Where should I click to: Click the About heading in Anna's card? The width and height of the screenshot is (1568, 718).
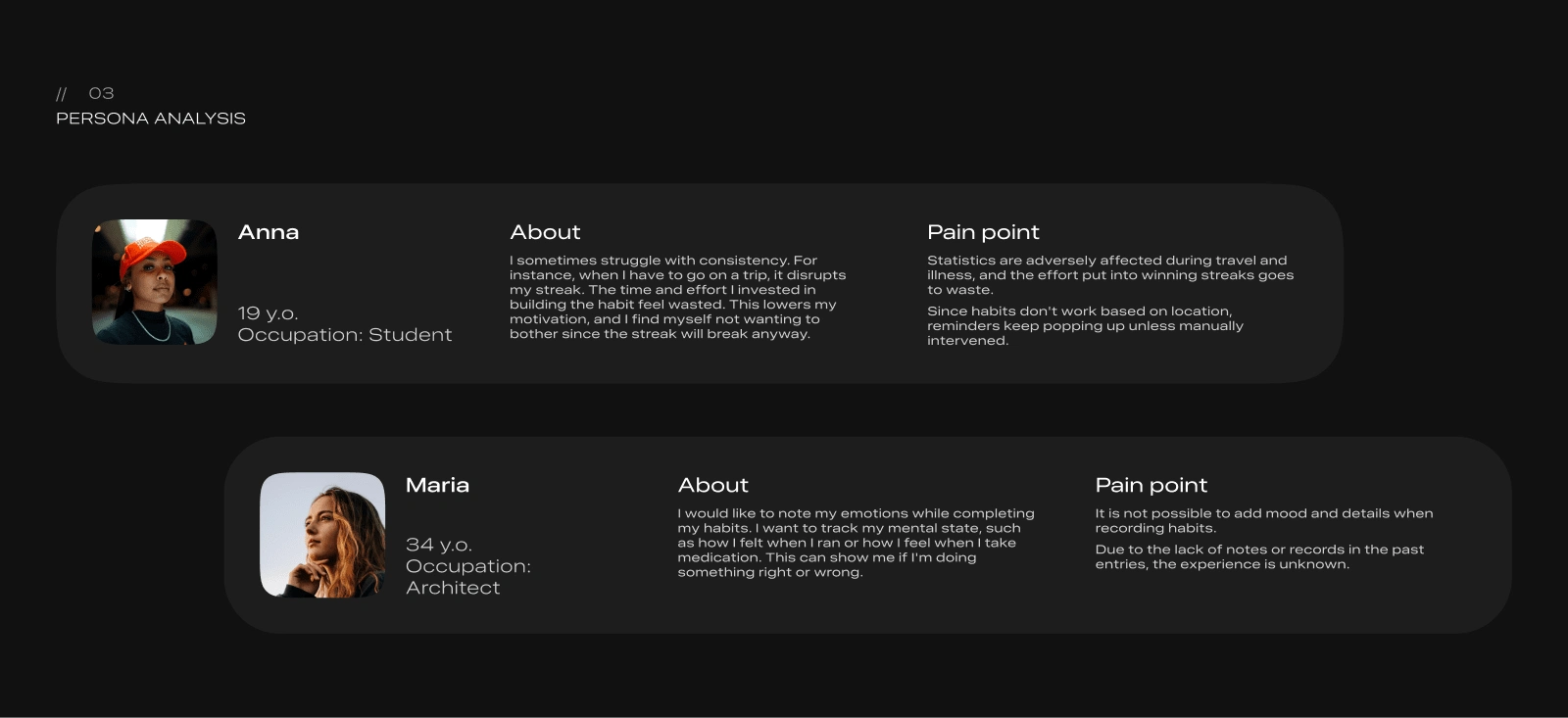[x=545, y=232]
